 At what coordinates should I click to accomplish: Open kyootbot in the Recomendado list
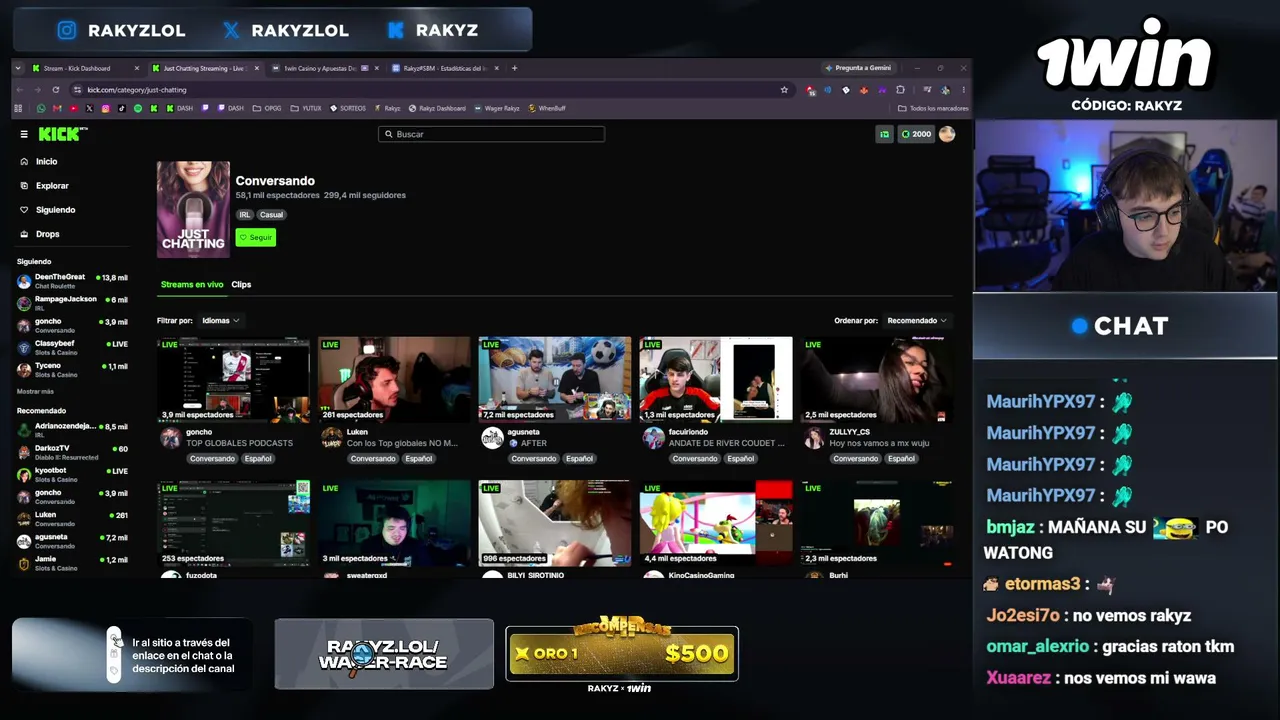point(72,475)
